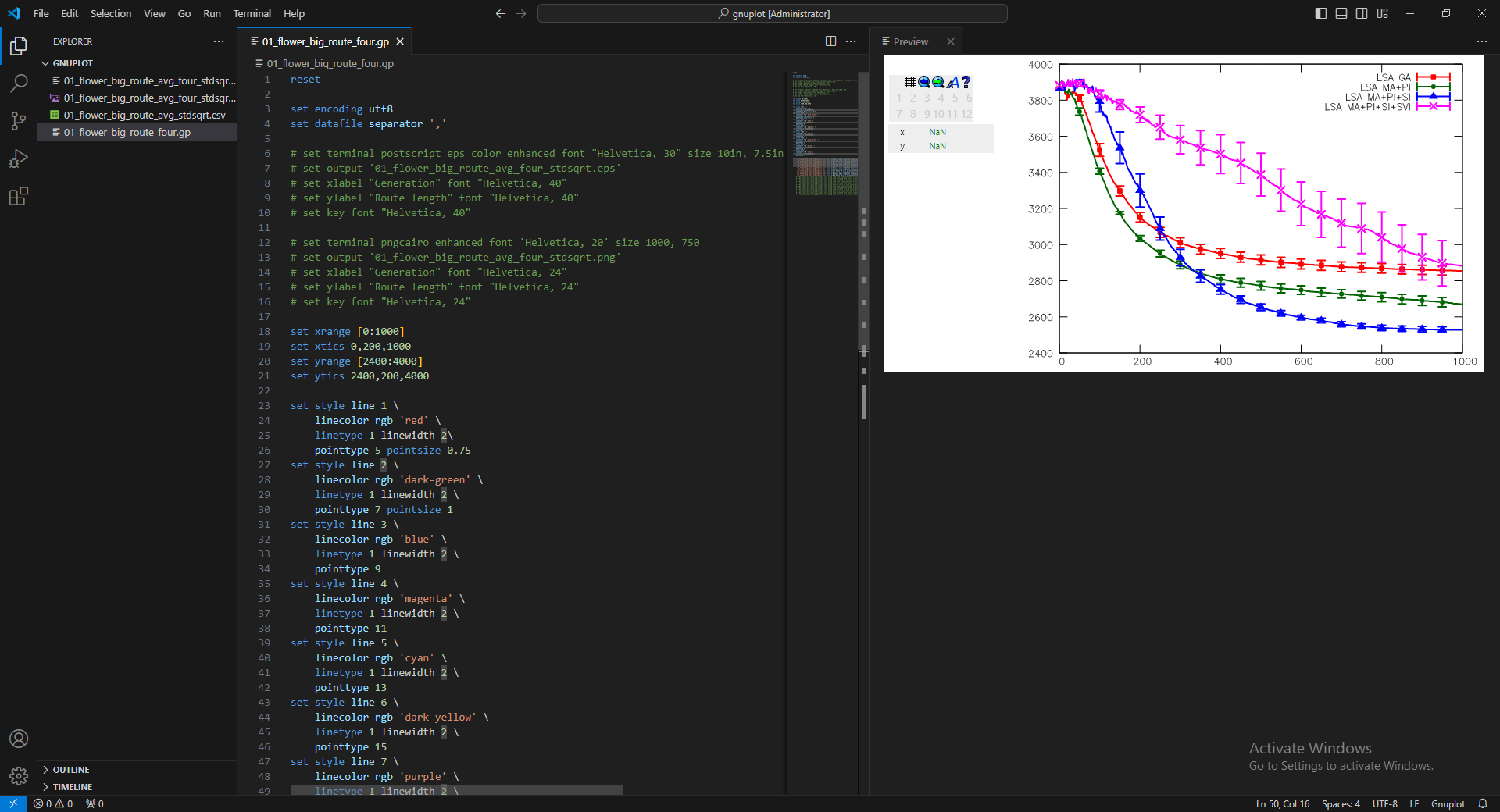Go back using navigation arrow
1500x812 pixels.
click(x=501, y=13)
